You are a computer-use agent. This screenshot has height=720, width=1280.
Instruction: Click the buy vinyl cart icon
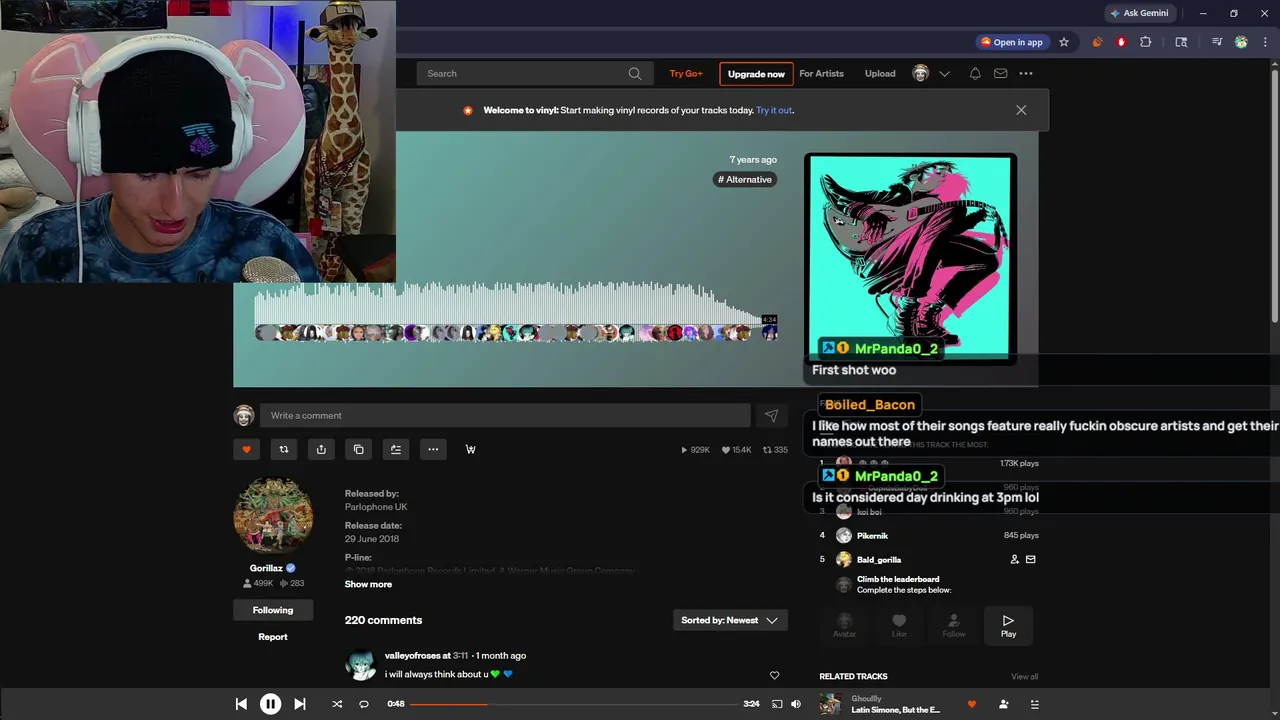(470, 450)
